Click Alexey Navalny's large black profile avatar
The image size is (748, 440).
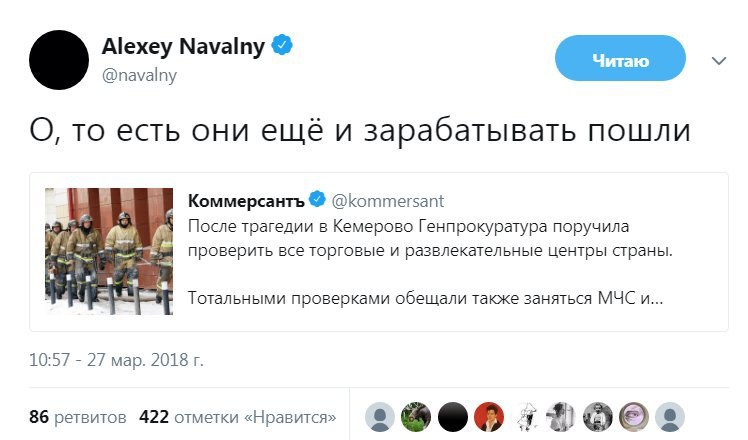[59, 58]
